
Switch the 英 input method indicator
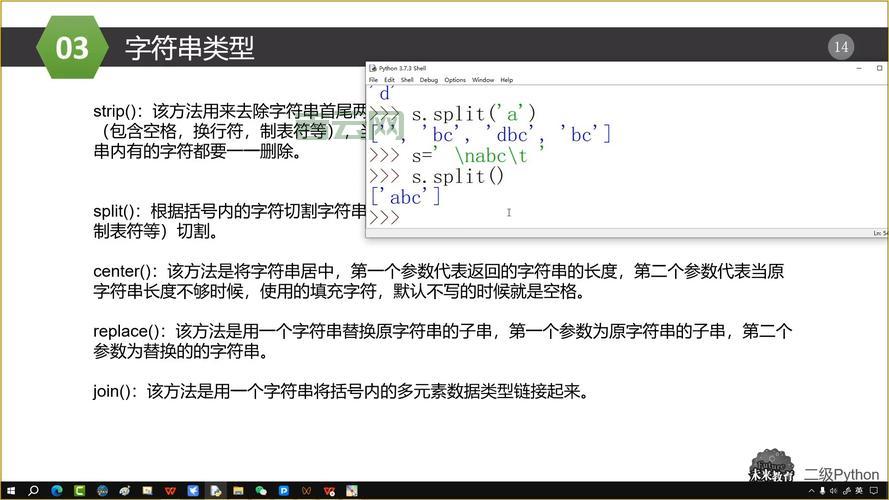click(x=859, y=490)
